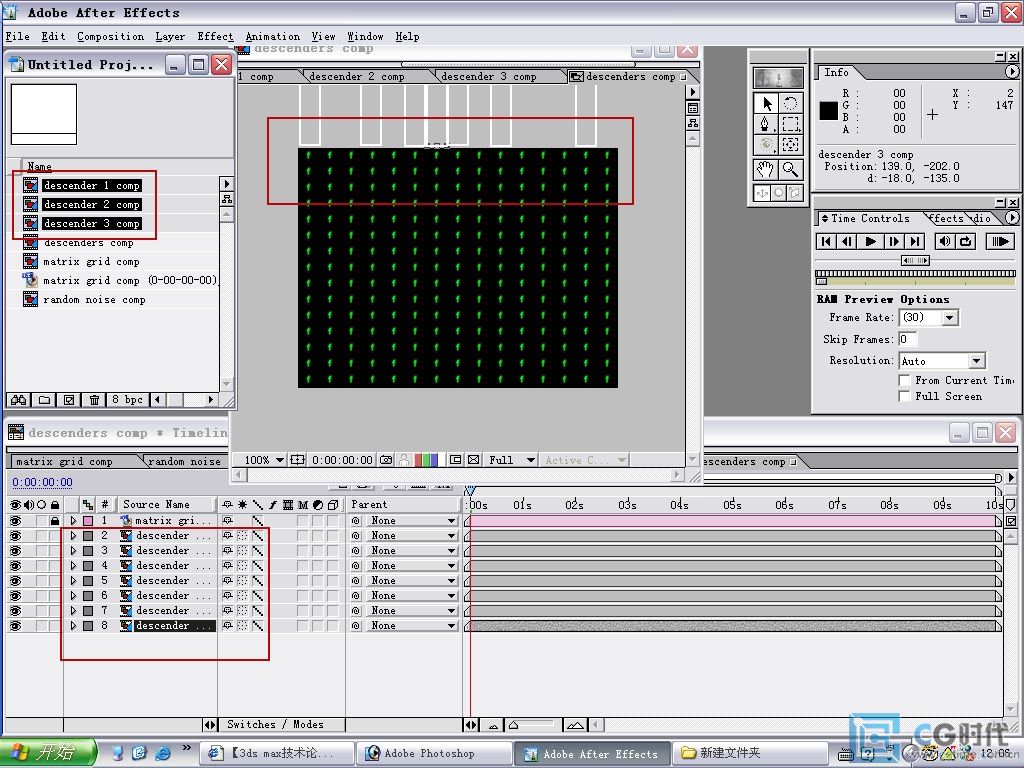This screenshot has width=1024, height=768.
Task: Open Full resolution dropdown in viewer
Action: 512,460
